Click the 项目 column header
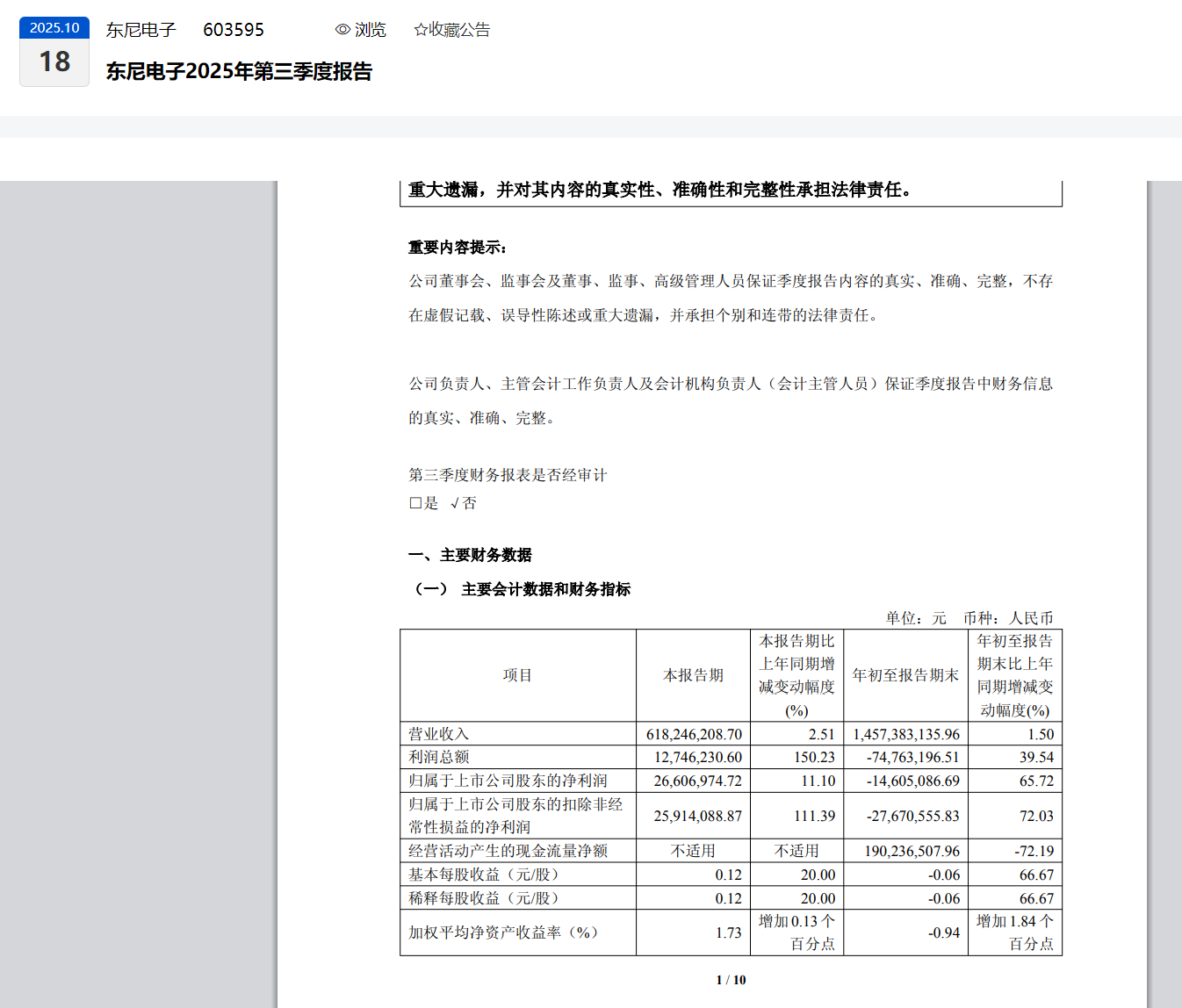The width and height of the screenshot is (1182, 1008). pyautogui.click(x=518, y=675)
